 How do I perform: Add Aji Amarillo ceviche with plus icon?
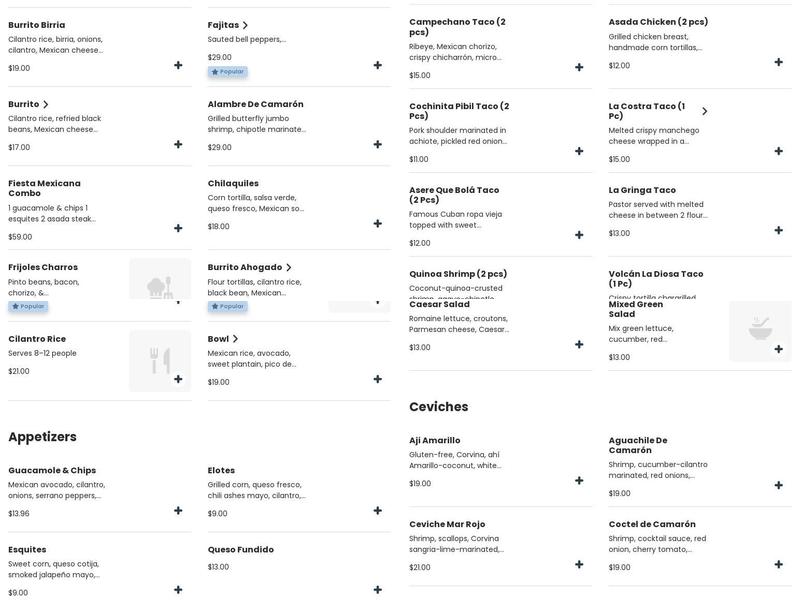[579, 480]
